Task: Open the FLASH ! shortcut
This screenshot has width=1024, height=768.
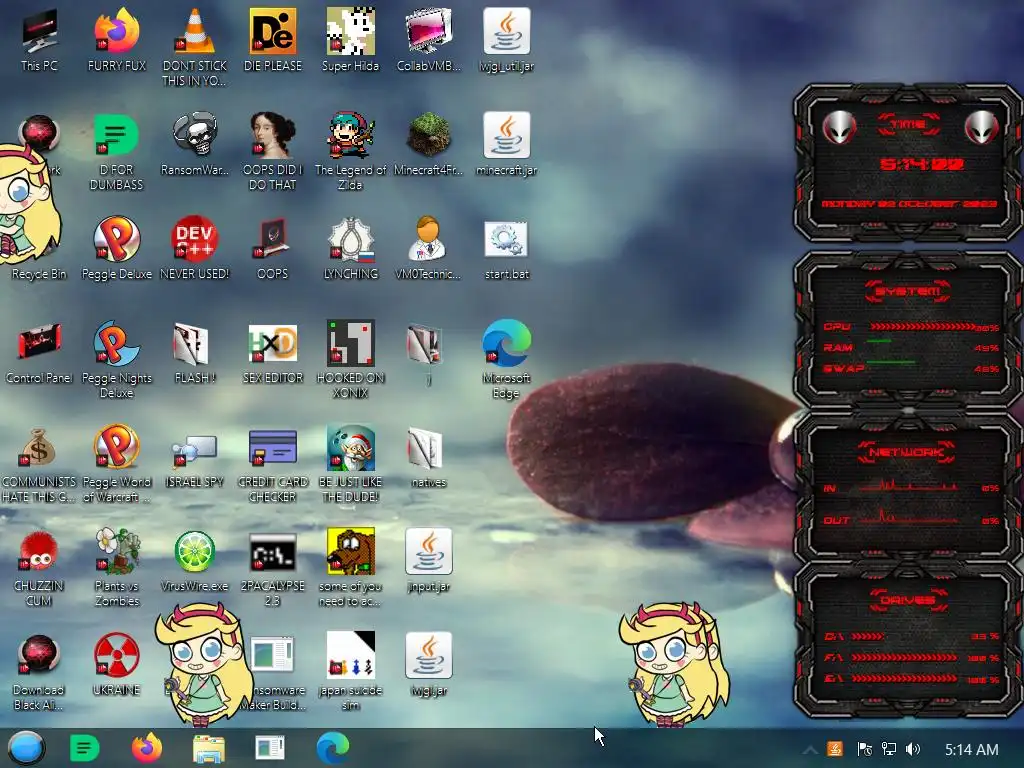Action: click(x=195, y=352)
